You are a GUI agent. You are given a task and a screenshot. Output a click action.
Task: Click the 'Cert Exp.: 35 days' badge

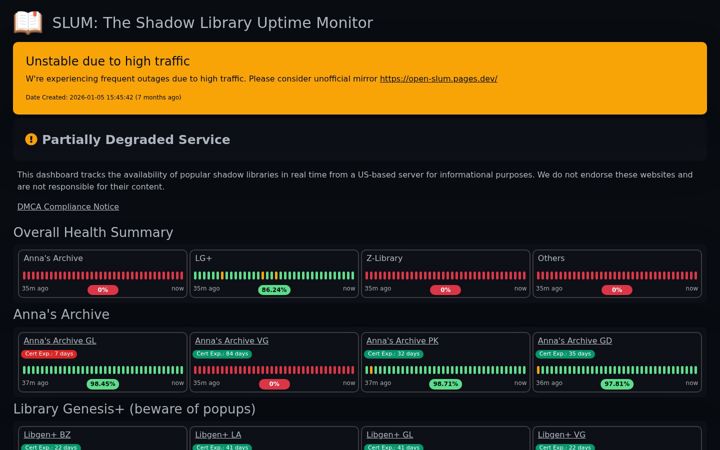point(565,354)
